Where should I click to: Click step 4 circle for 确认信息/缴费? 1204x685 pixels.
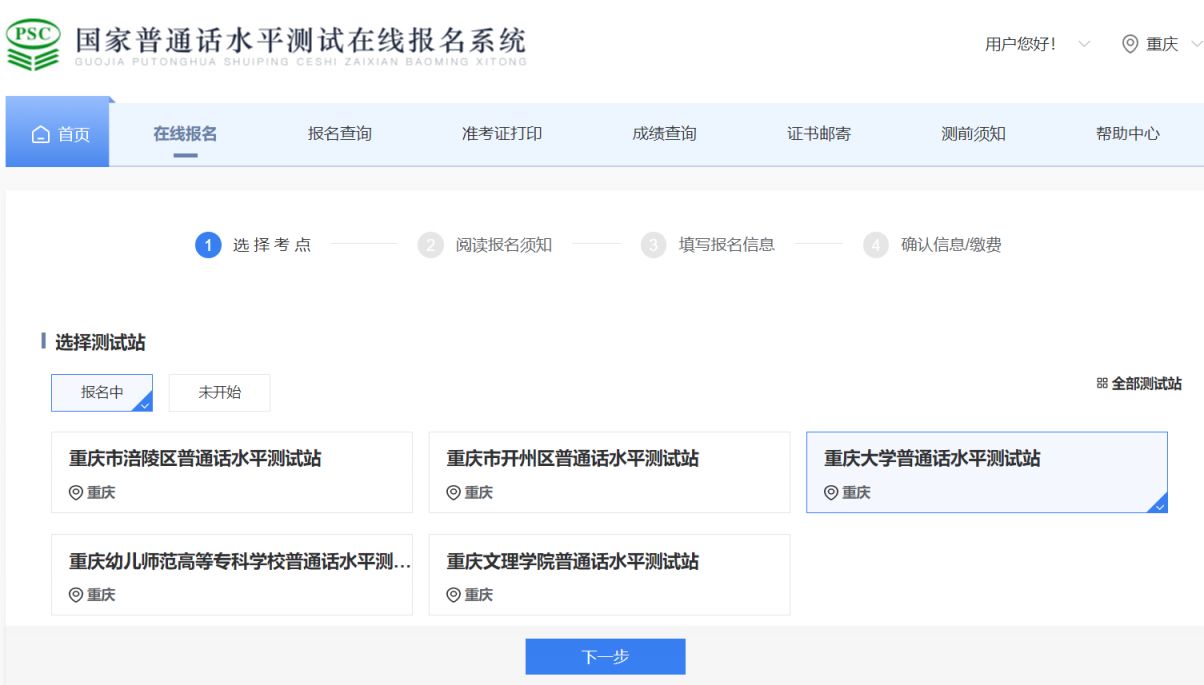876,245
